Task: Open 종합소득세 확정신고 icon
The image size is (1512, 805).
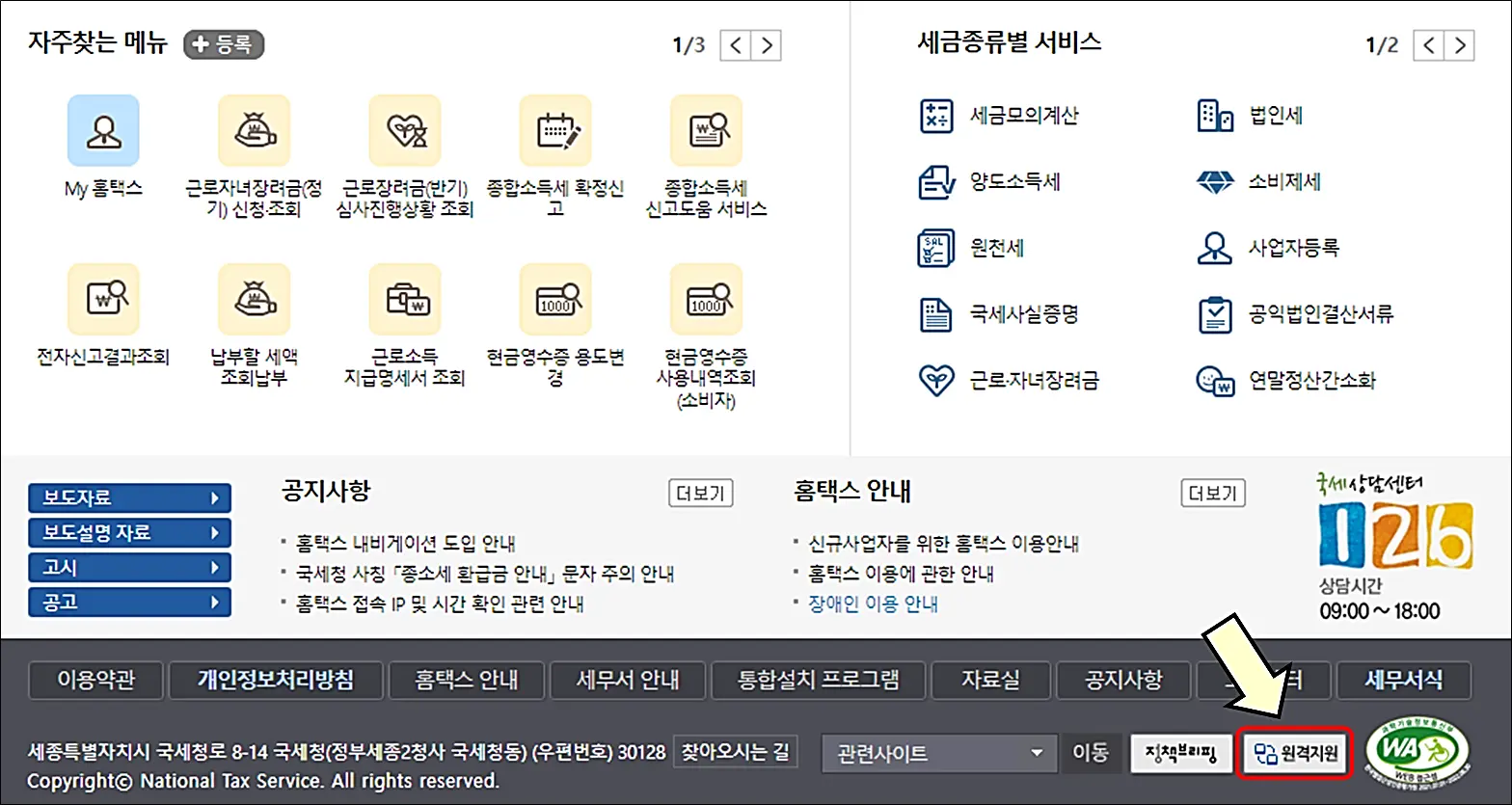Action: coord(555,130)
